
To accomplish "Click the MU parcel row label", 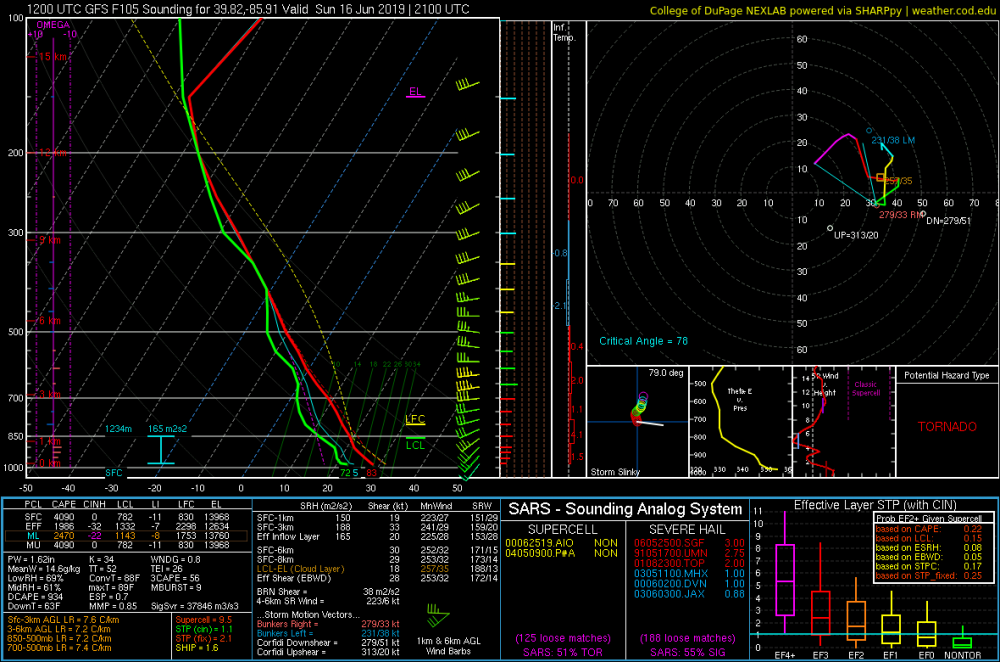I will (x=33, y=545).
